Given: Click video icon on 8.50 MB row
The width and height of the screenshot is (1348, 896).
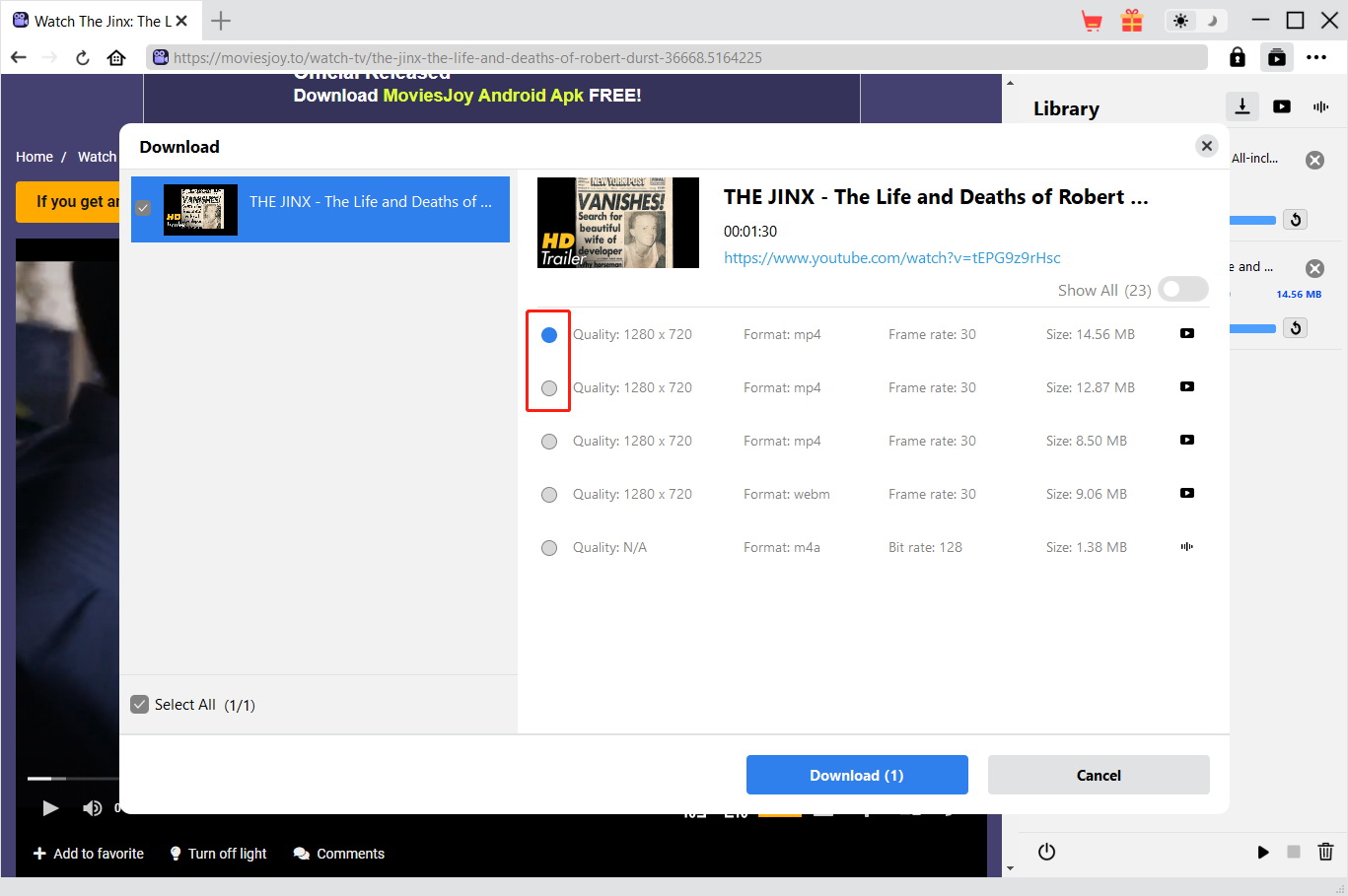Looking at the screenshot, I should (1187, 440).
